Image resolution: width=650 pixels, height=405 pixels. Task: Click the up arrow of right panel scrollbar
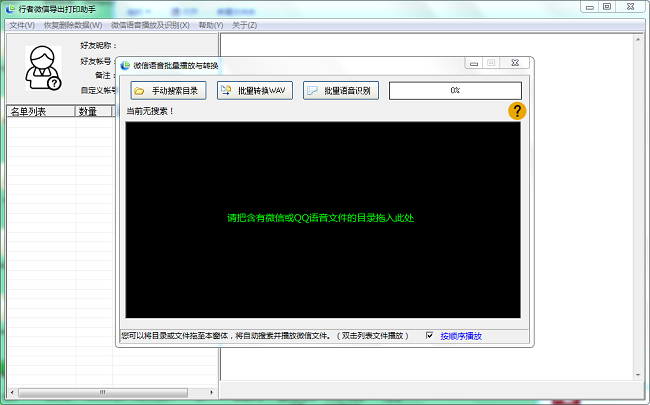tap(638, 39)
